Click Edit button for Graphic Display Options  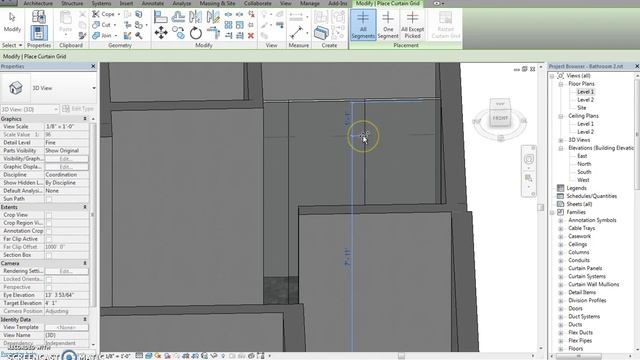pos(66,167)
